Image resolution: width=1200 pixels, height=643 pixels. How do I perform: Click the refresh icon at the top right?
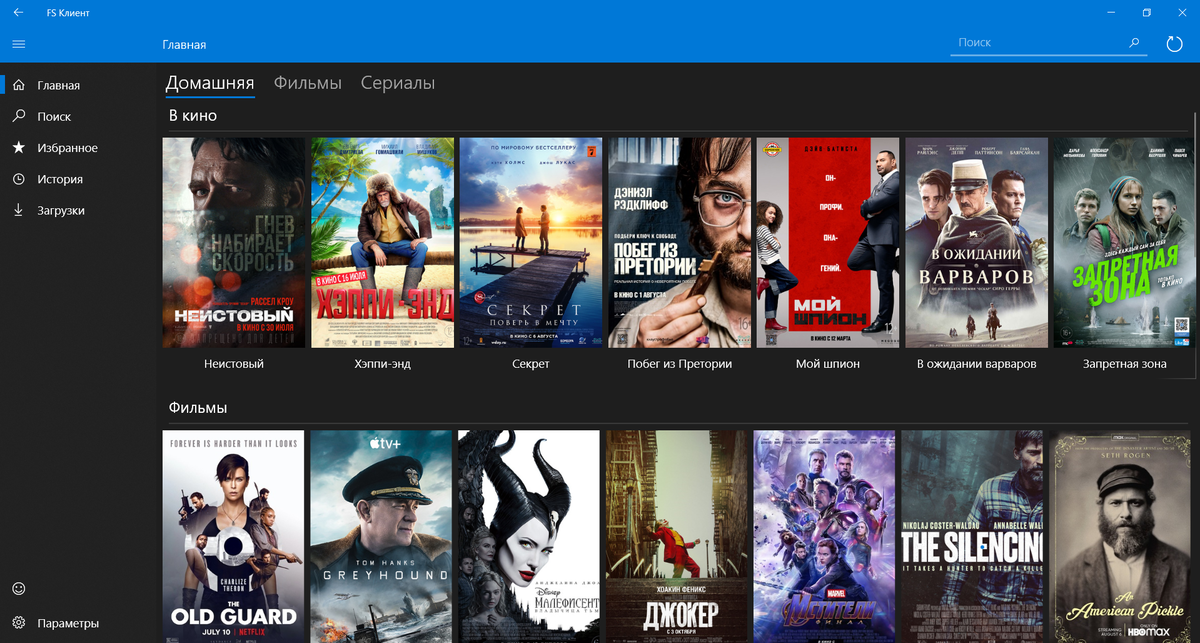point(1175,44)
